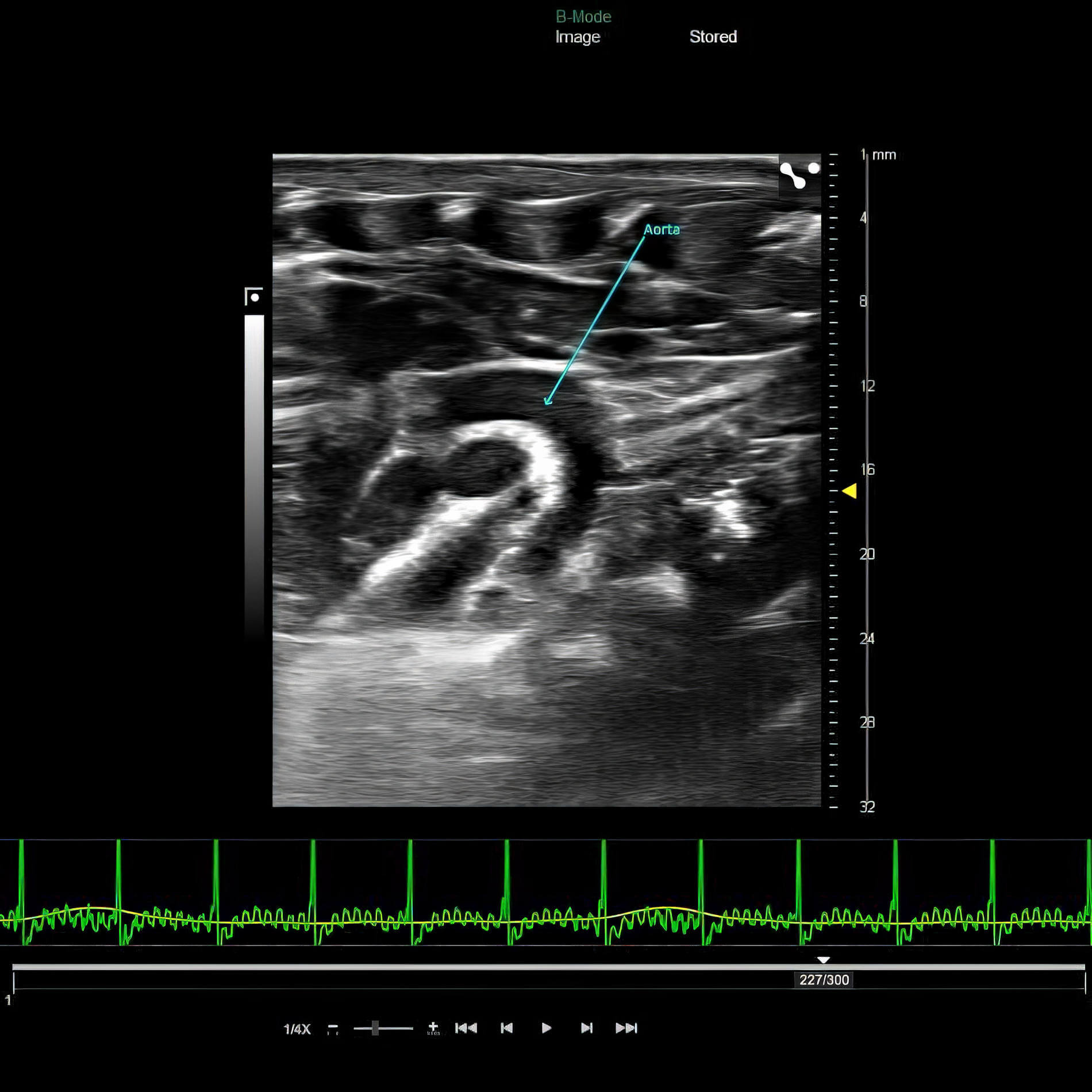
Task: Skip to the first frame with the rewind icon
Action: (466, 1028)
